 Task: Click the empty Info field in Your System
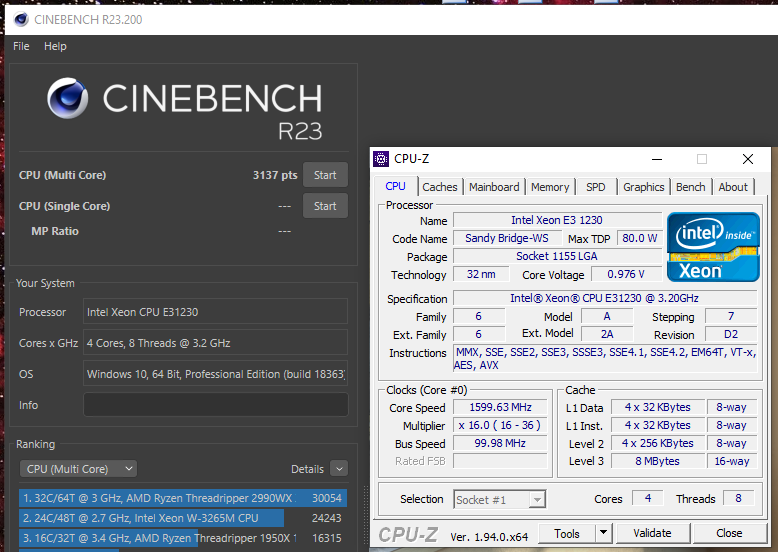pyautogui.click(x=215, y=405)
